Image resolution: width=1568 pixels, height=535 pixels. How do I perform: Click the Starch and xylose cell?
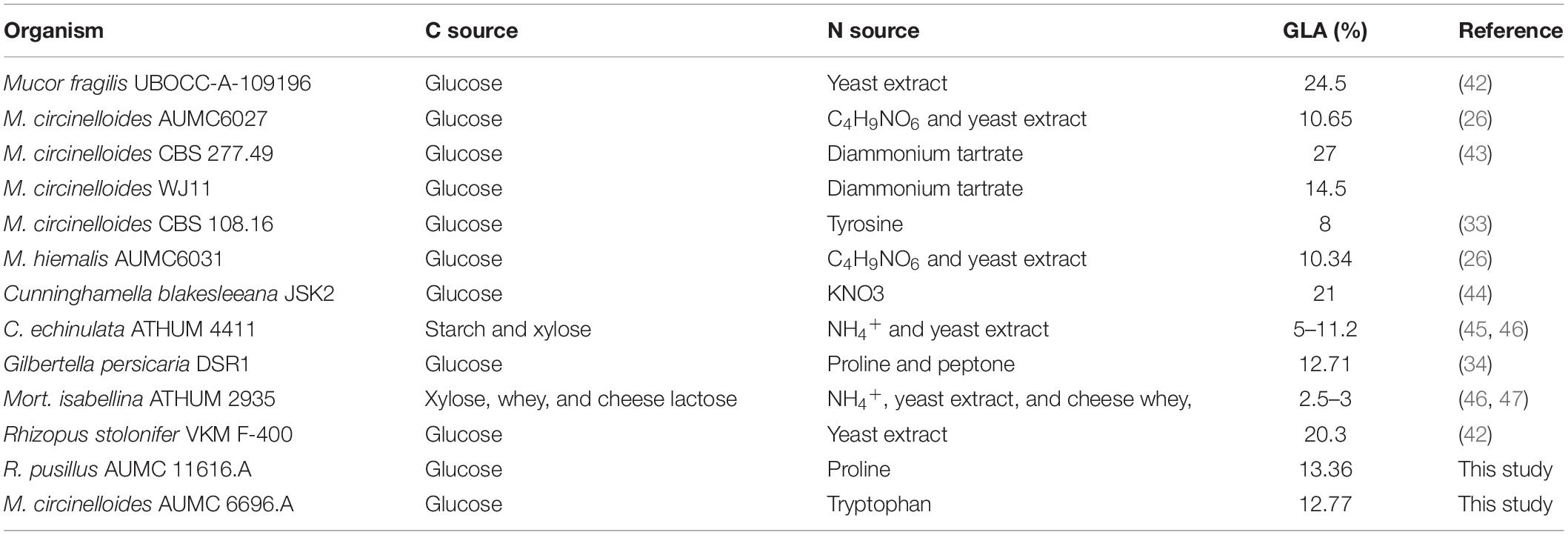(508, 329)
